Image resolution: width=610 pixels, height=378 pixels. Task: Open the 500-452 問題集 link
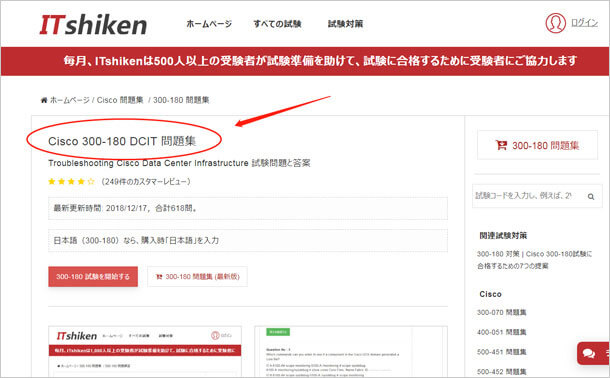pos(501,371)
